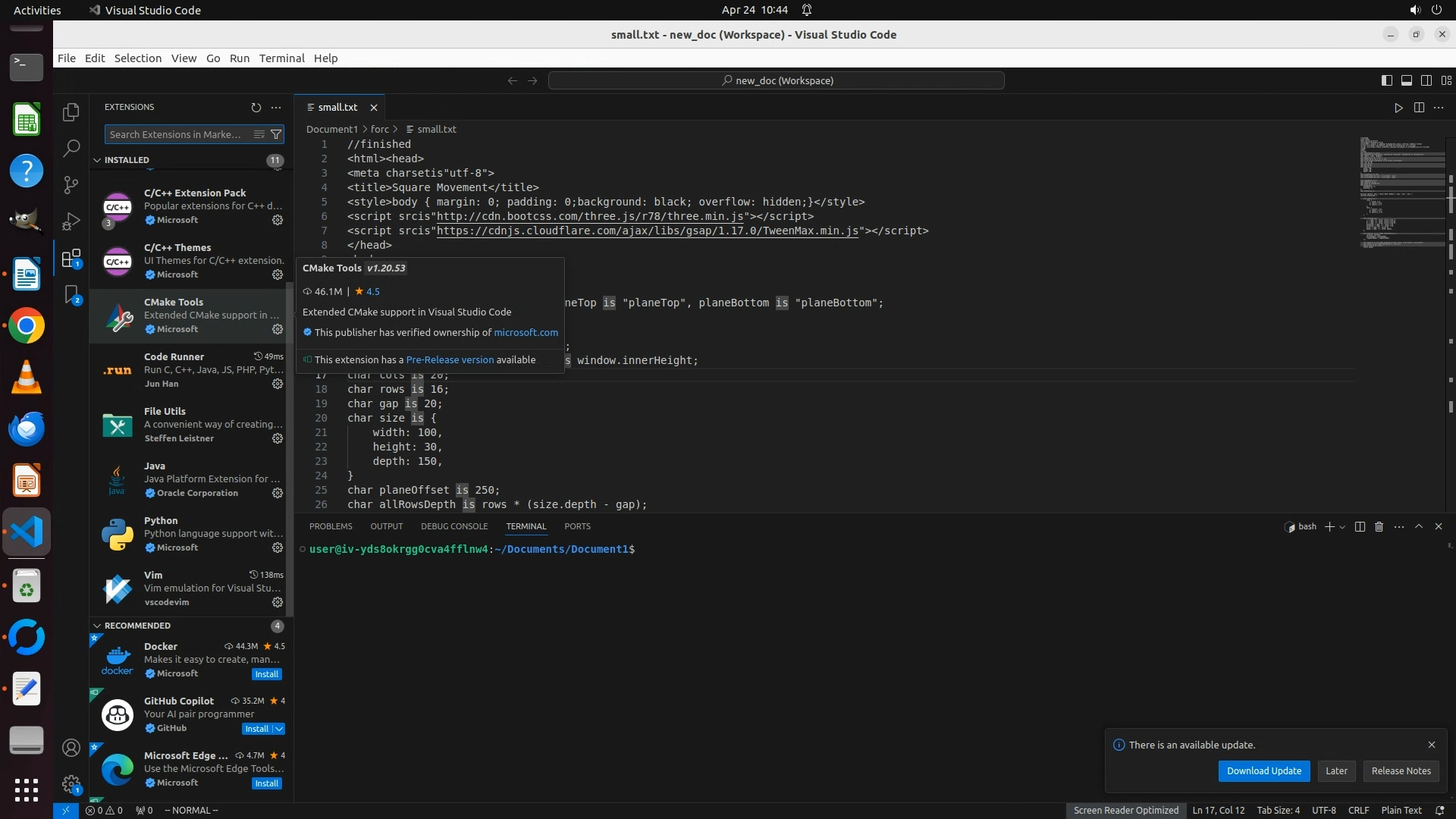Kill the terminal with trash icon

pos(1379,526)
